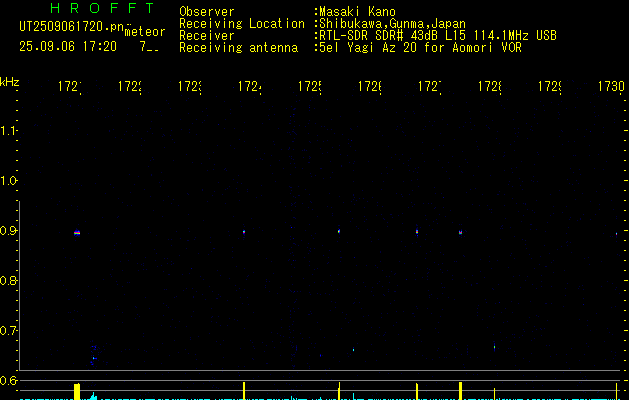
Task: Click the 0.9 kHz echo between 1725 and 1726
Action: click(339, 231)
